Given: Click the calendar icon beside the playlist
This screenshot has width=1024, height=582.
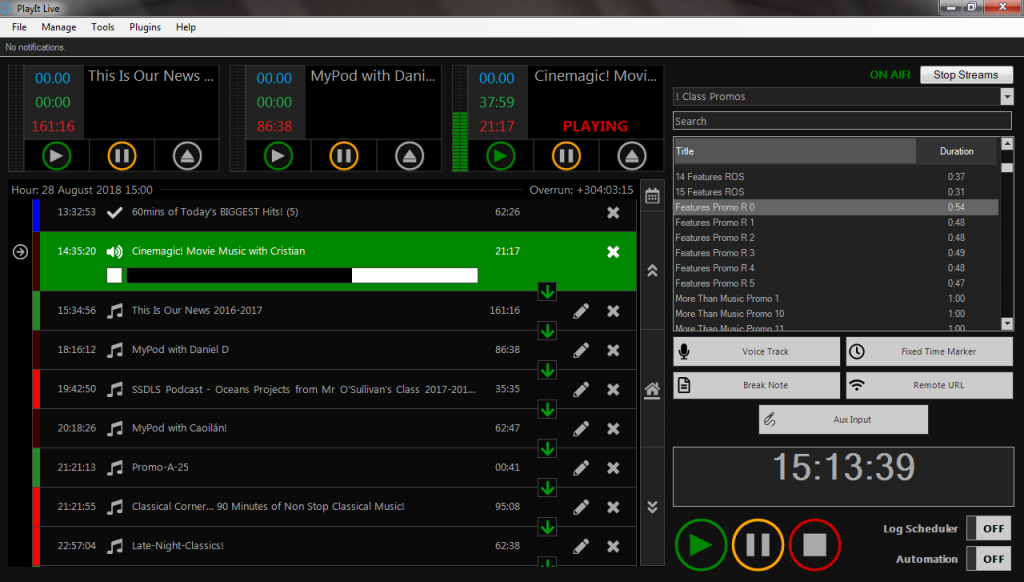Looking at the screenshot, I should pyautogui.click(x=652, y=196).
